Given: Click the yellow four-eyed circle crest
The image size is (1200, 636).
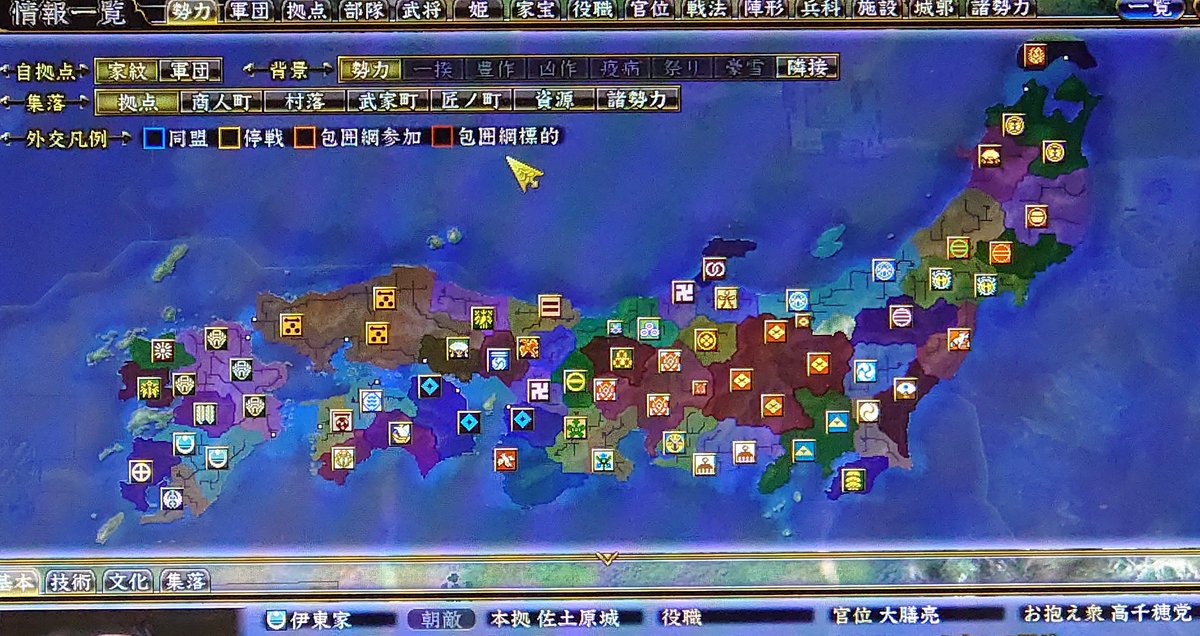Looking at the screenshot, I should [x=706, y=340].
